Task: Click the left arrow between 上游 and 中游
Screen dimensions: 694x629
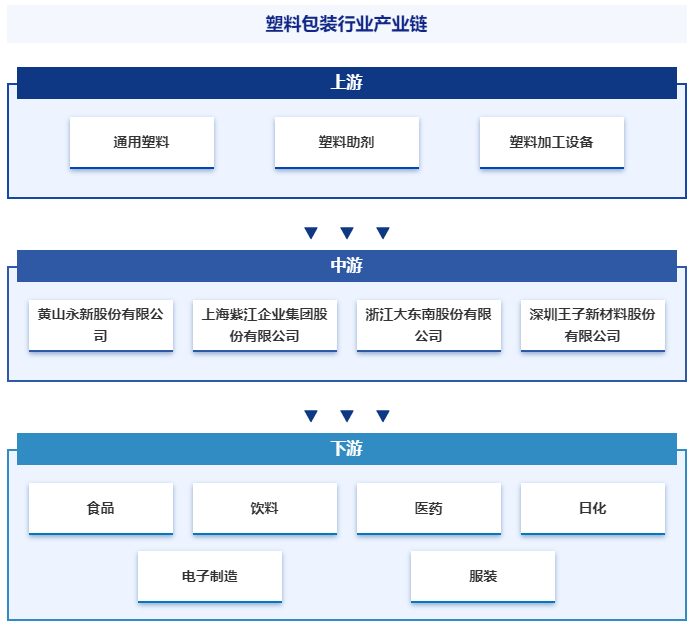Action: click(x=311, y=233)
